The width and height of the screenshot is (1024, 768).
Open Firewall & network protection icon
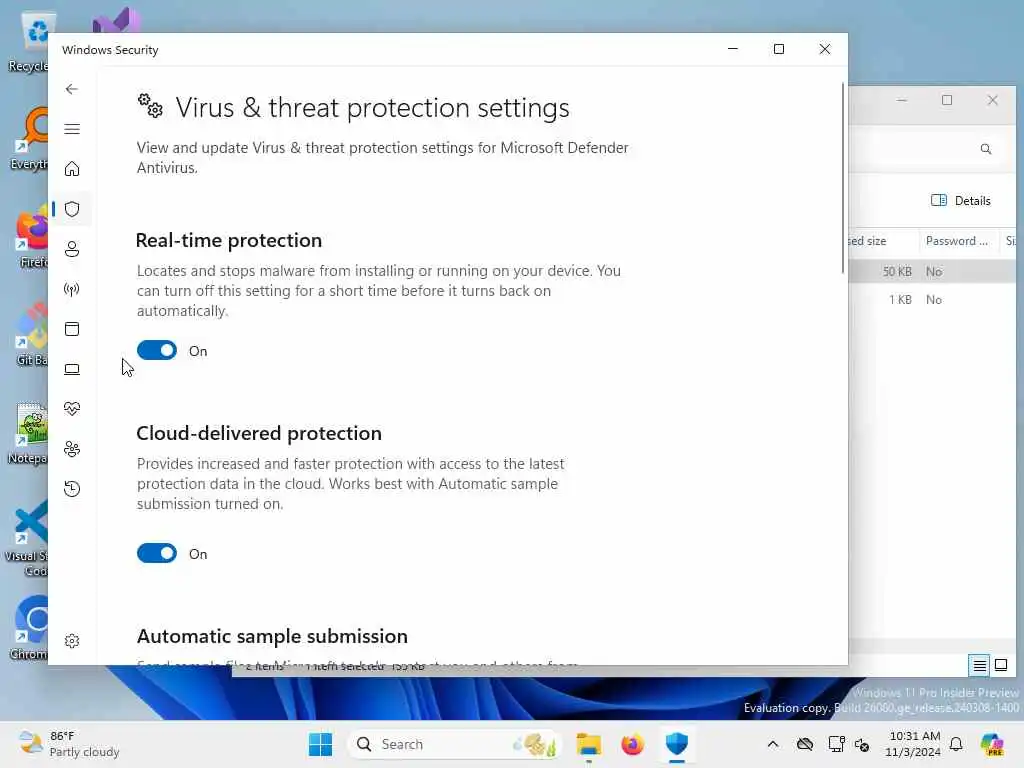pyautogui.click(x=72, y=289)
